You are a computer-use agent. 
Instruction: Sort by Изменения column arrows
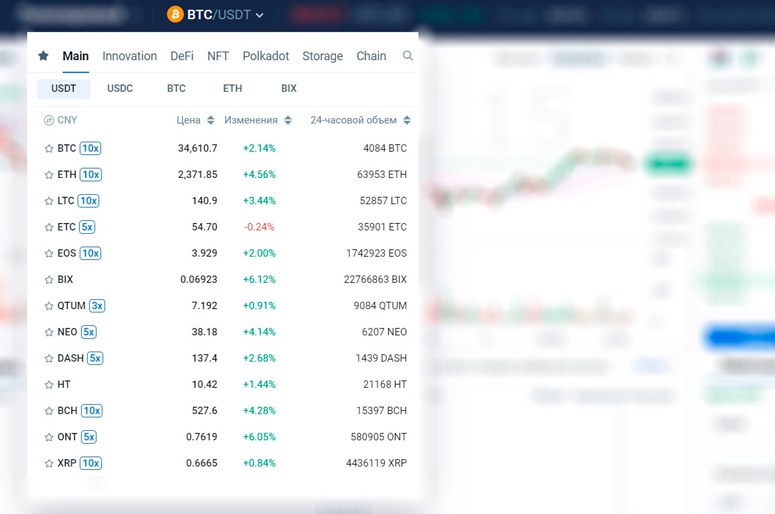pos(288,120)
